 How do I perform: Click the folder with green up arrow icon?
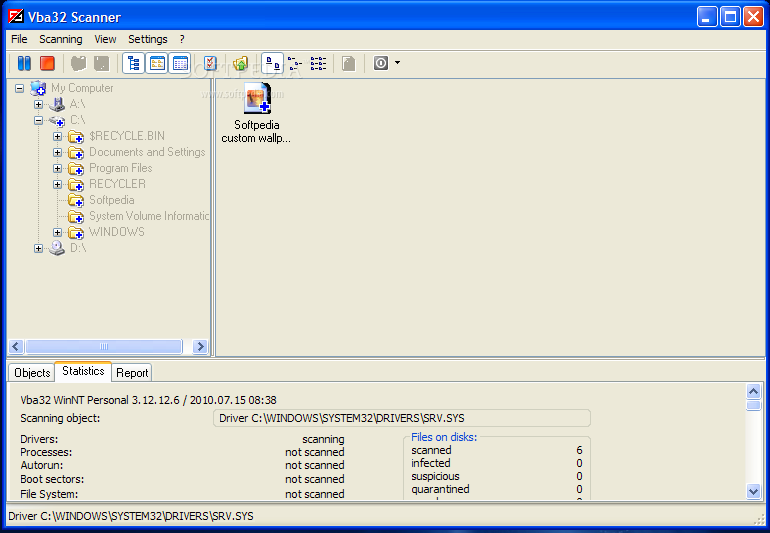point(241,63)
